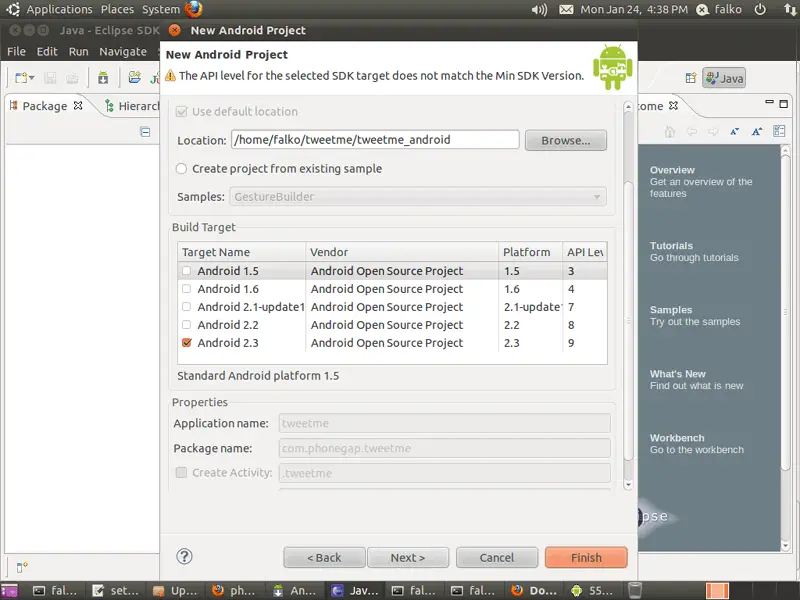Open the Workbench link on Welcome page
Image resolution: width=800 pixels, height=600 pixels.
point(677,438)
